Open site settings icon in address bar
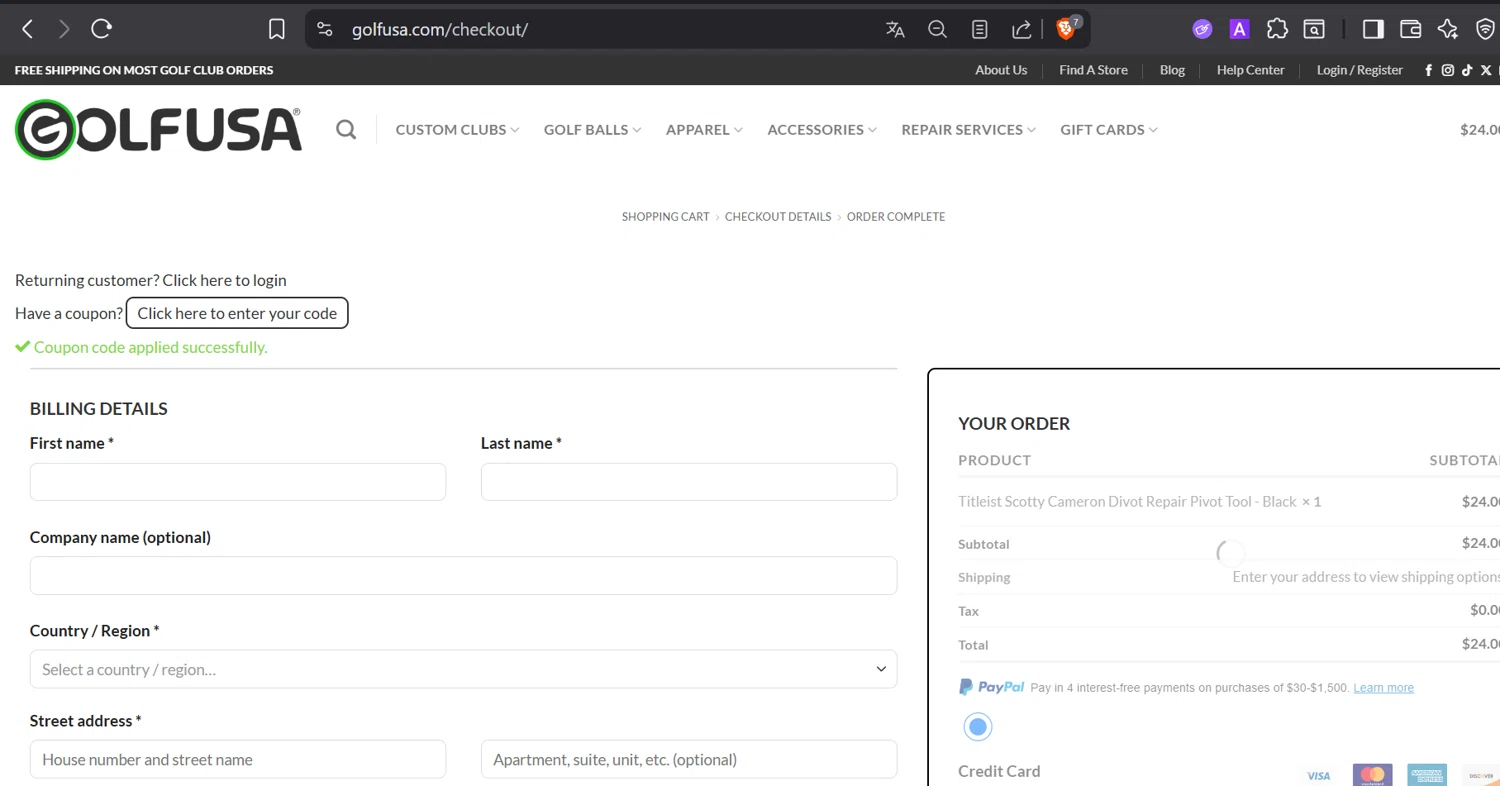The width and height of the screenshot is (1500, 786). point(325,29)
